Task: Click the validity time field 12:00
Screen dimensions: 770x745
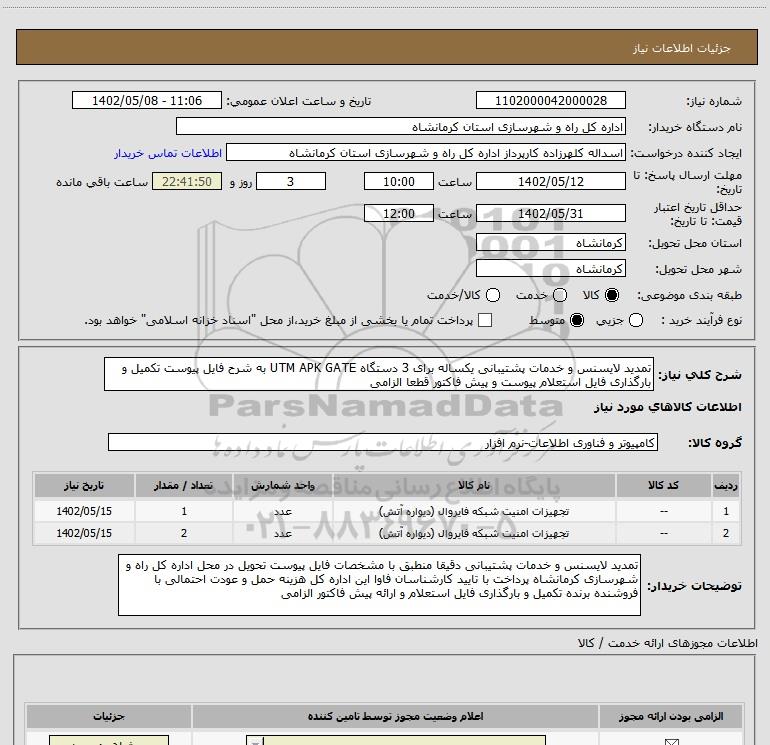Action: coord(399,213)
